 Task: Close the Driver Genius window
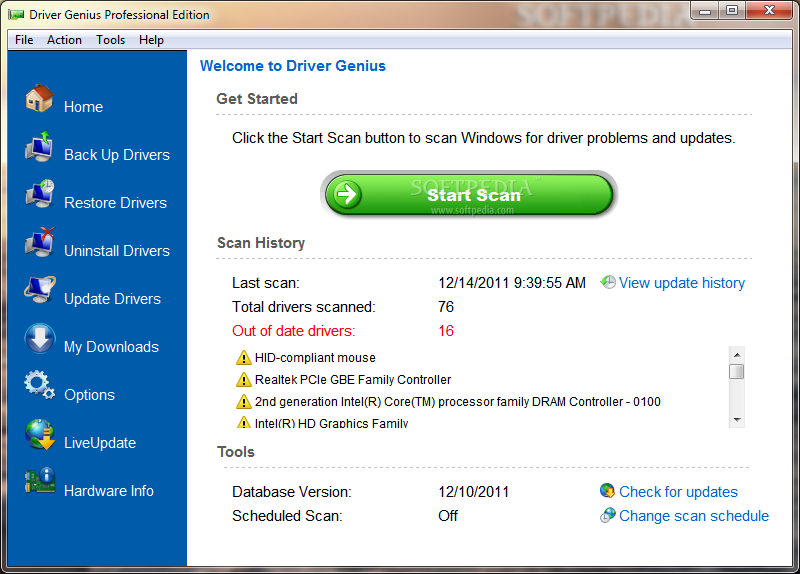coord(769,10)
